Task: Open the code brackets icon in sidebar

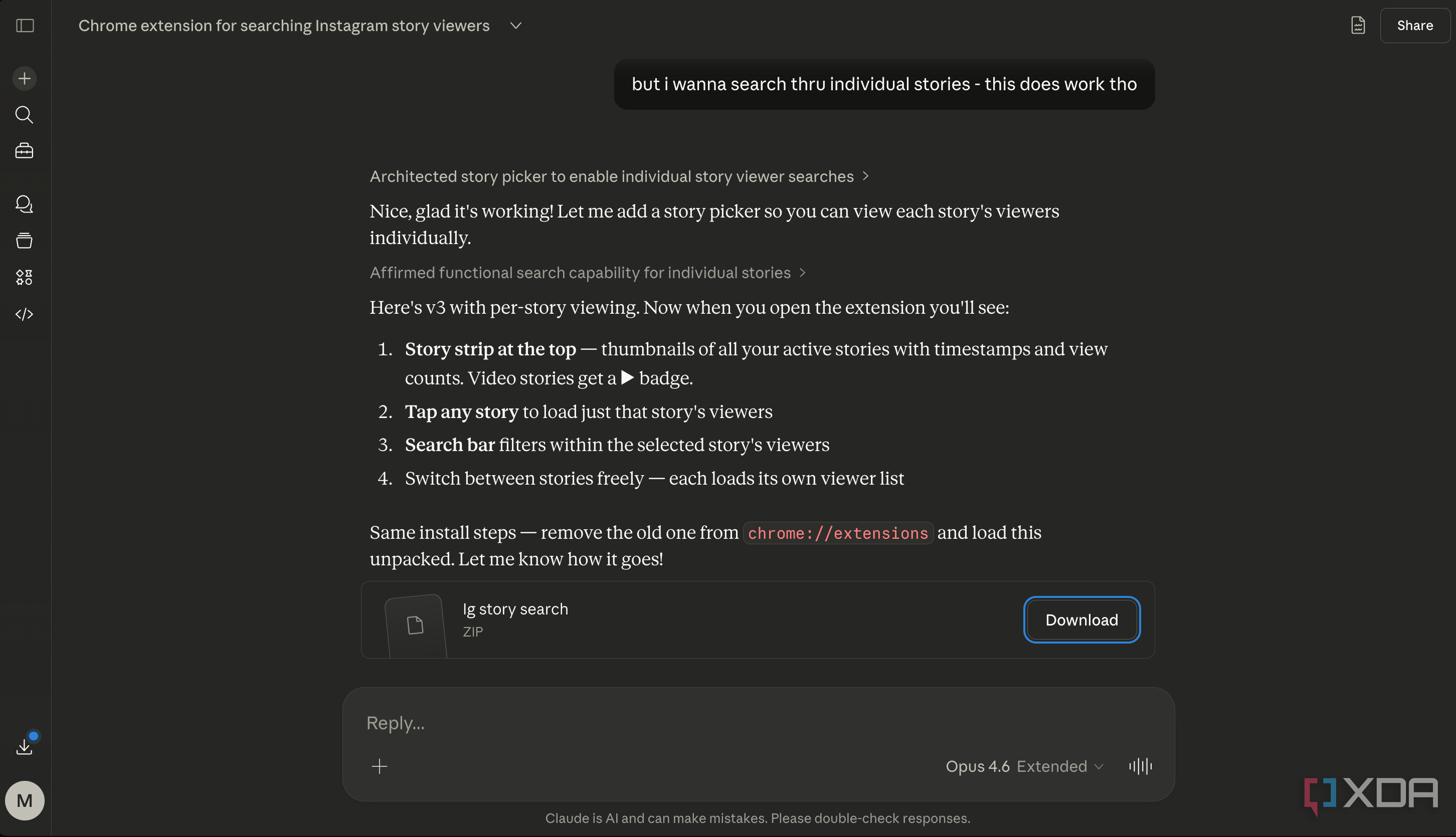Action: 24,314
